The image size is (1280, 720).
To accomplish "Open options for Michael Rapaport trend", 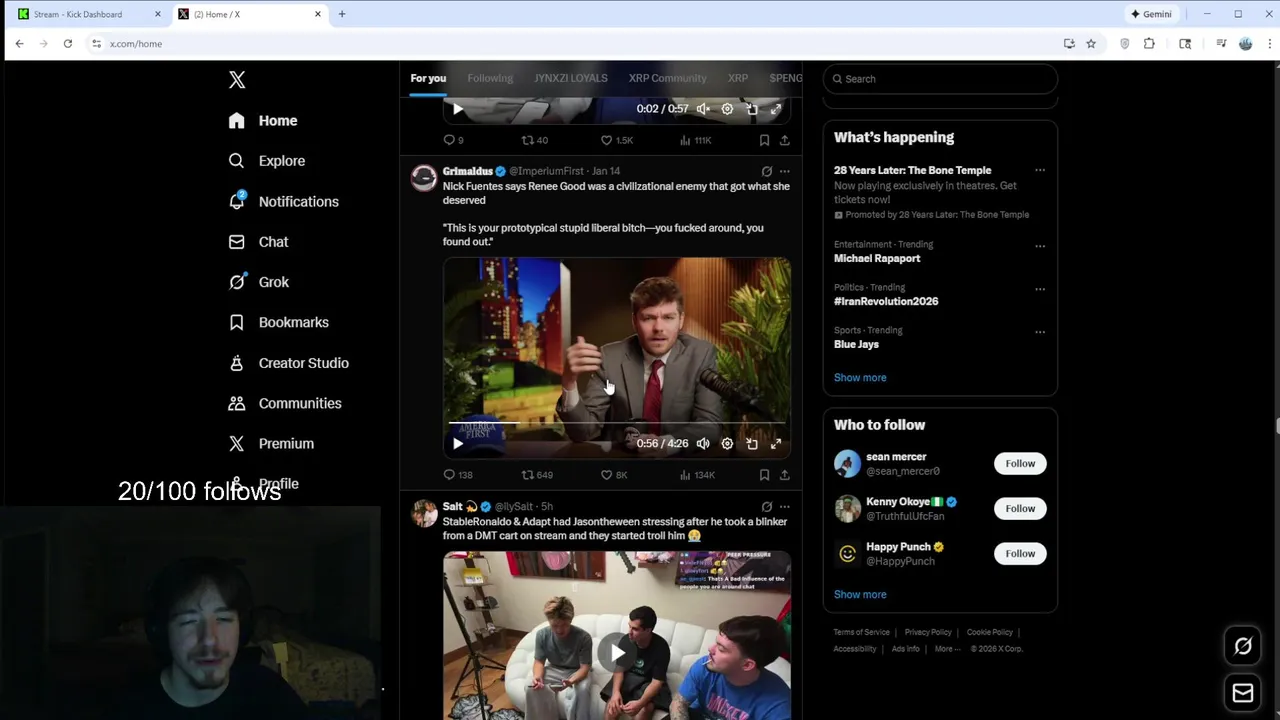I will [1040, 246].
